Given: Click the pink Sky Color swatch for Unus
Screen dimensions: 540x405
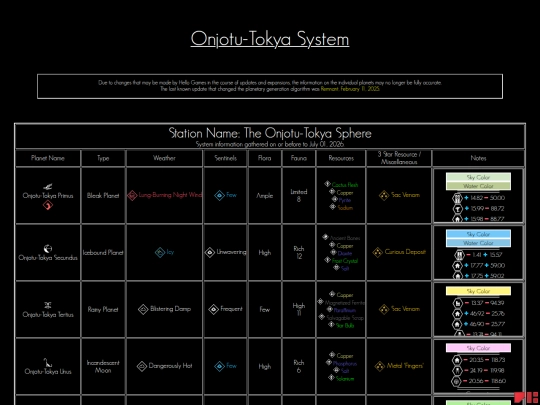Looking at the screenshot, I should tap(478, 348).
